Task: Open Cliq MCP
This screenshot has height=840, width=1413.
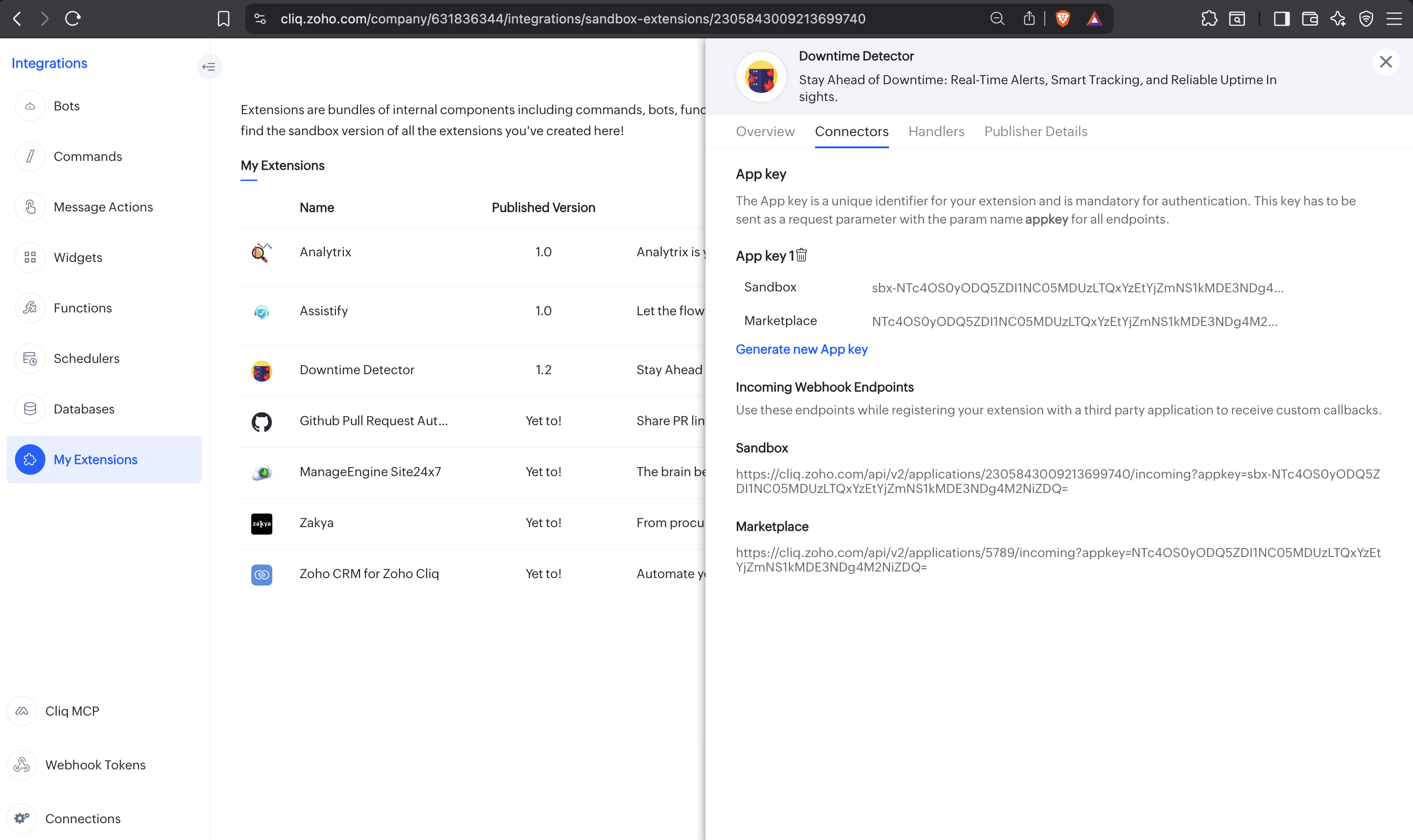Action: (72, 711)
